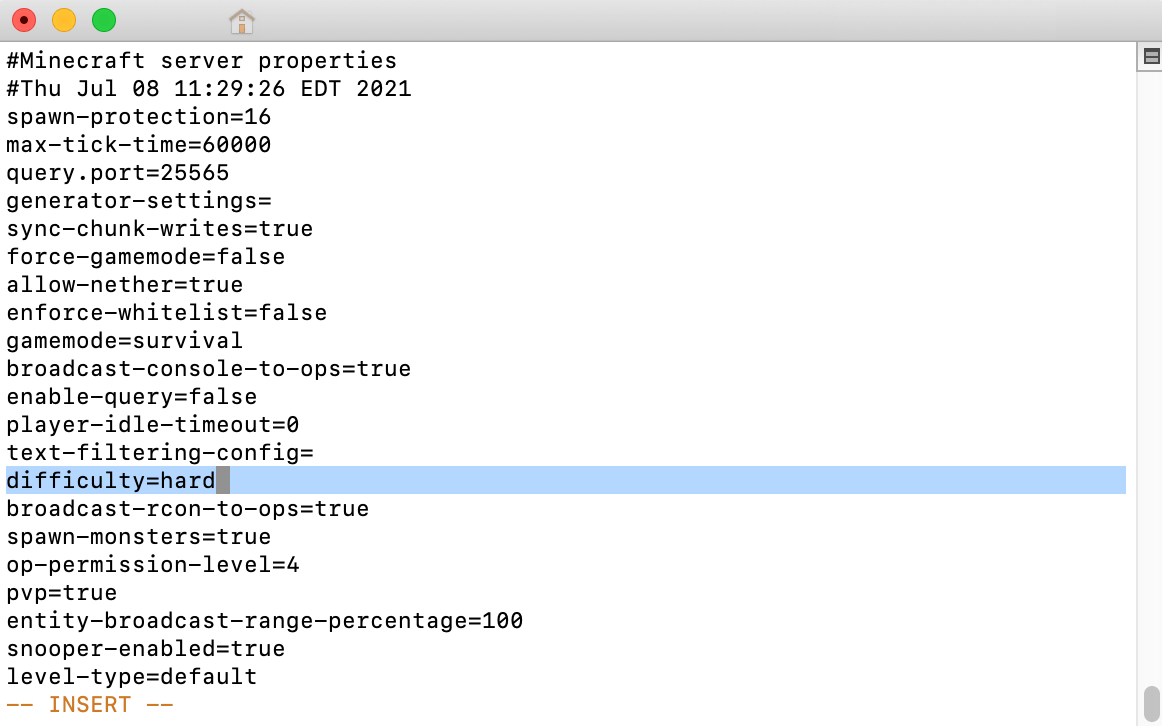Click on op-permission-level=4 line
Screen dimensions: 1162x726
(x=152, y=565)
